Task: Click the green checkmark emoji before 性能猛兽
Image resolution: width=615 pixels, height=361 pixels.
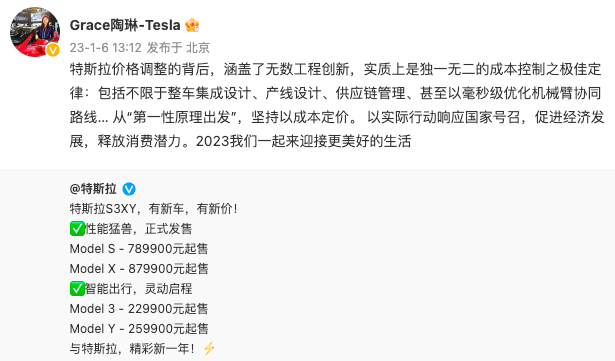Action: (77, 228)
